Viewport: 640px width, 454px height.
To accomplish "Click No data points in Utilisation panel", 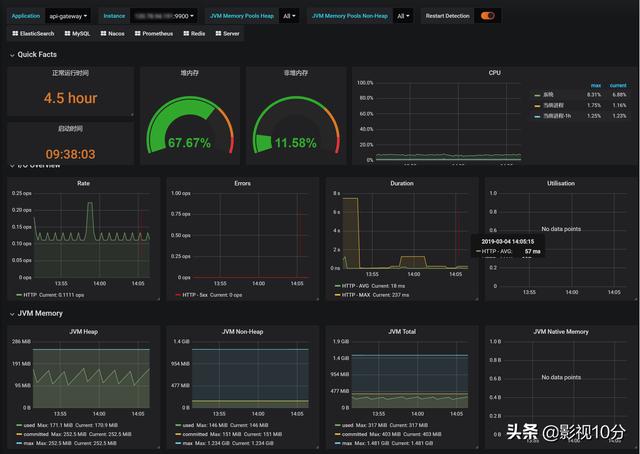I will 561,229.
